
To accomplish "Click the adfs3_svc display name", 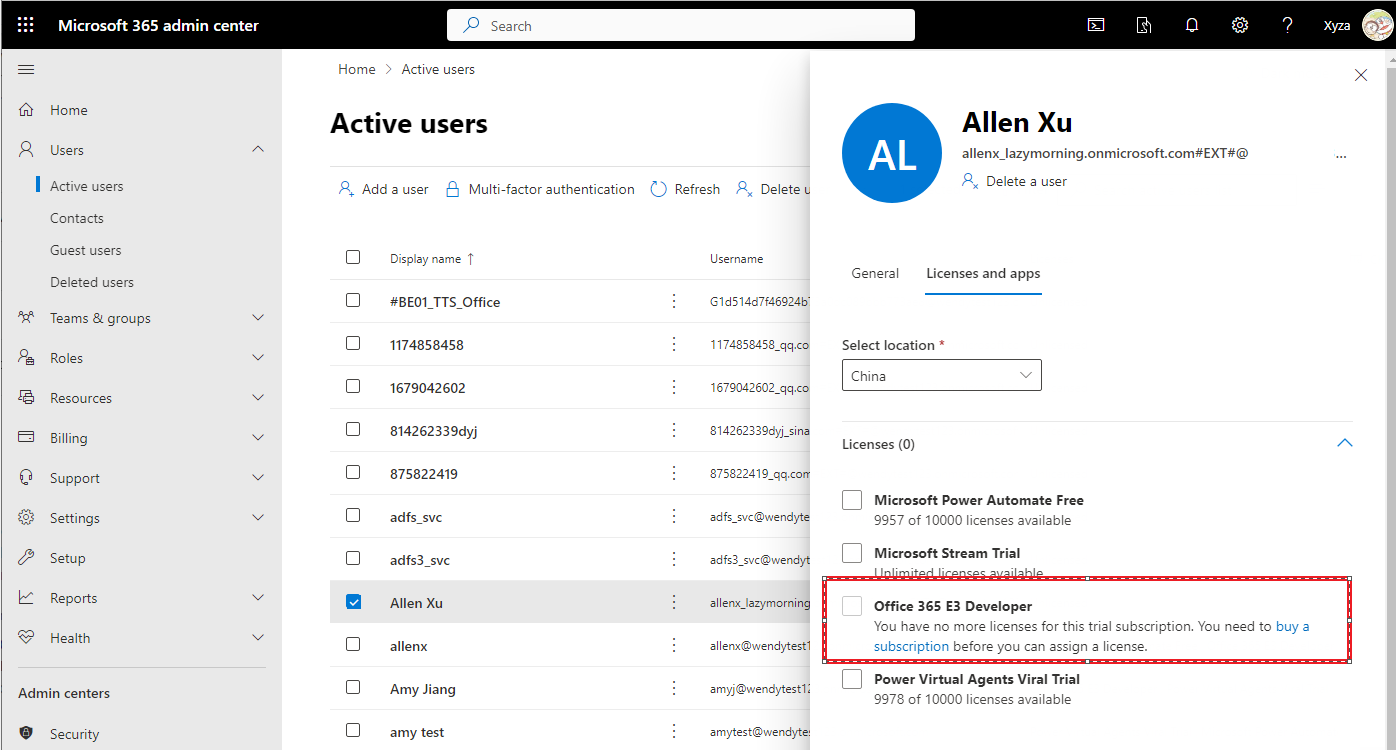I will coord(420,559).
